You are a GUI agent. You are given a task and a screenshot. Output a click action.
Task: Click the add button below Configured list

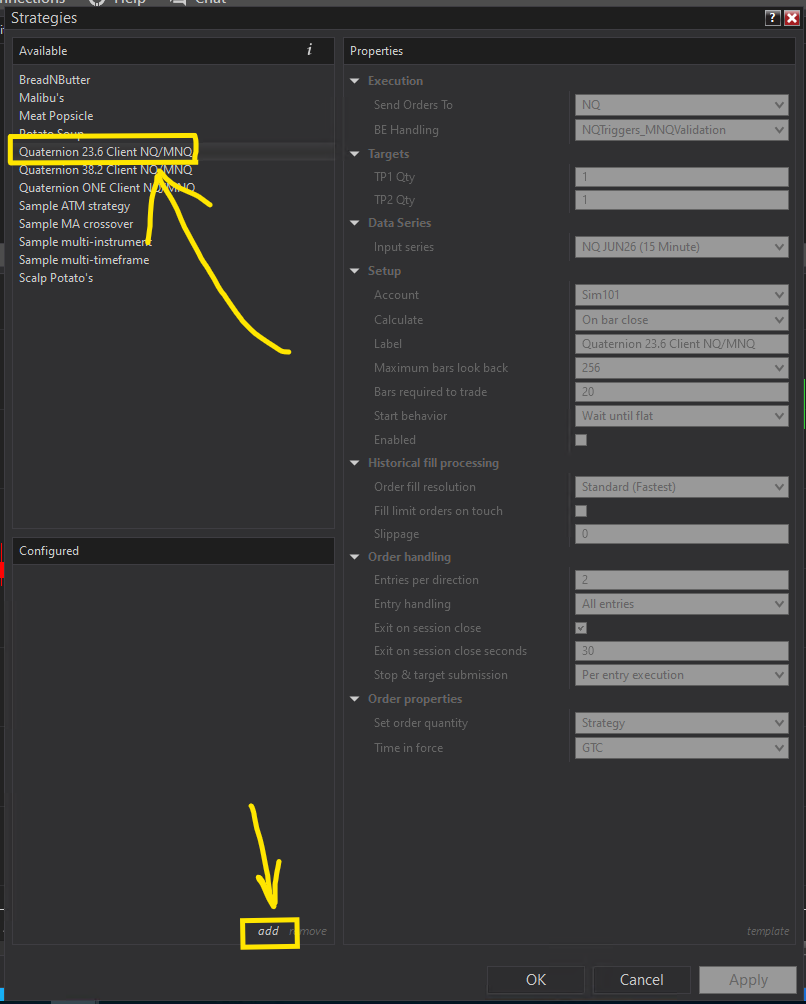click(268, 931)
